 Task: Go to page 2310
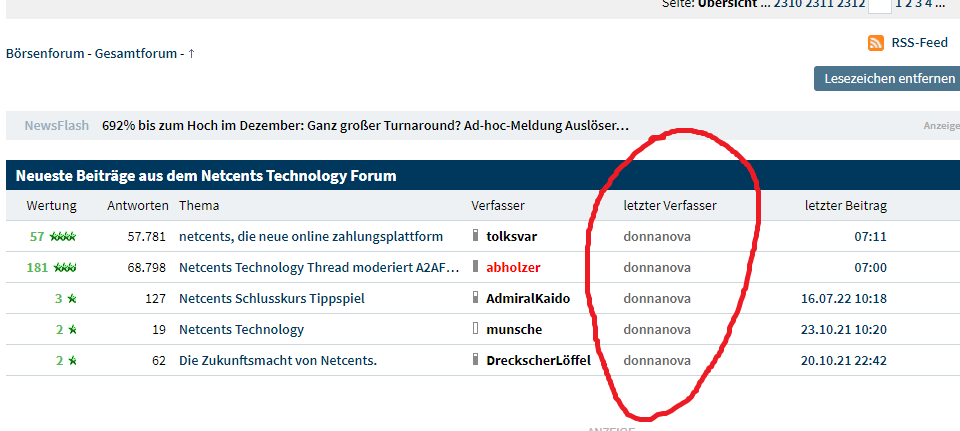pyautogui.click(x=788, y=4)
